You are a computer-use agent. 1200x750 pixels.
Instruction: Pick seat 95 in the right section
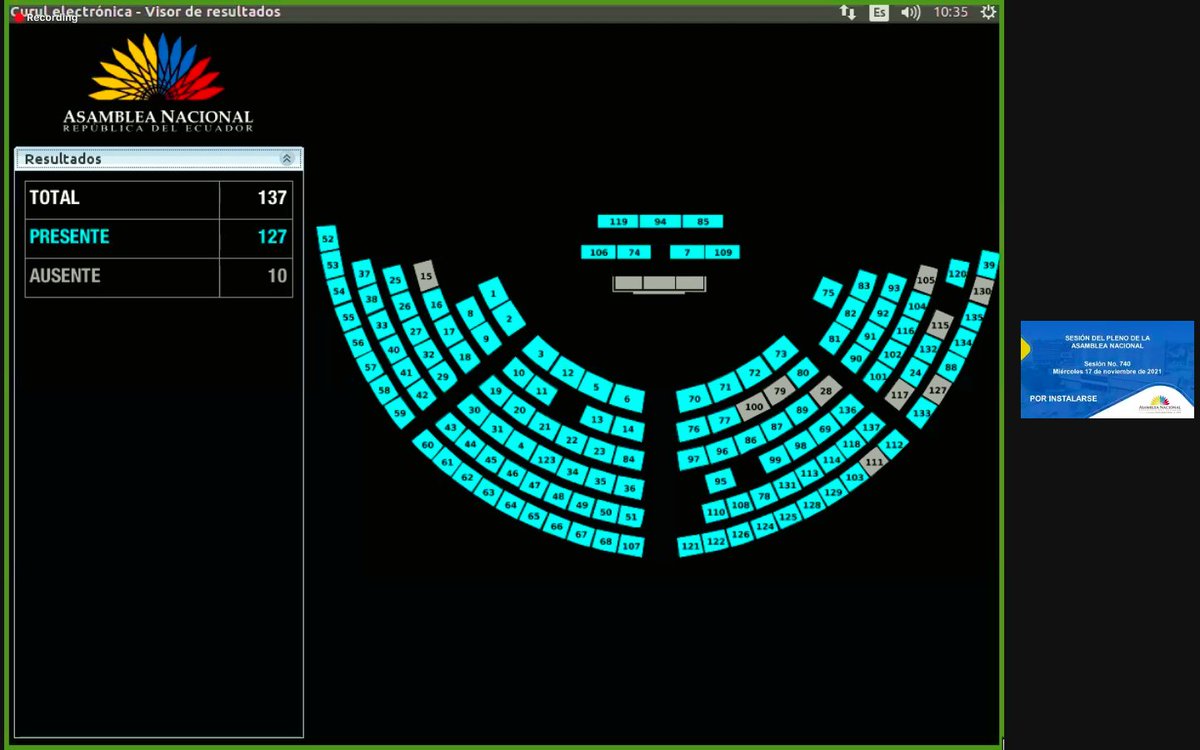(x=720, y=481)
